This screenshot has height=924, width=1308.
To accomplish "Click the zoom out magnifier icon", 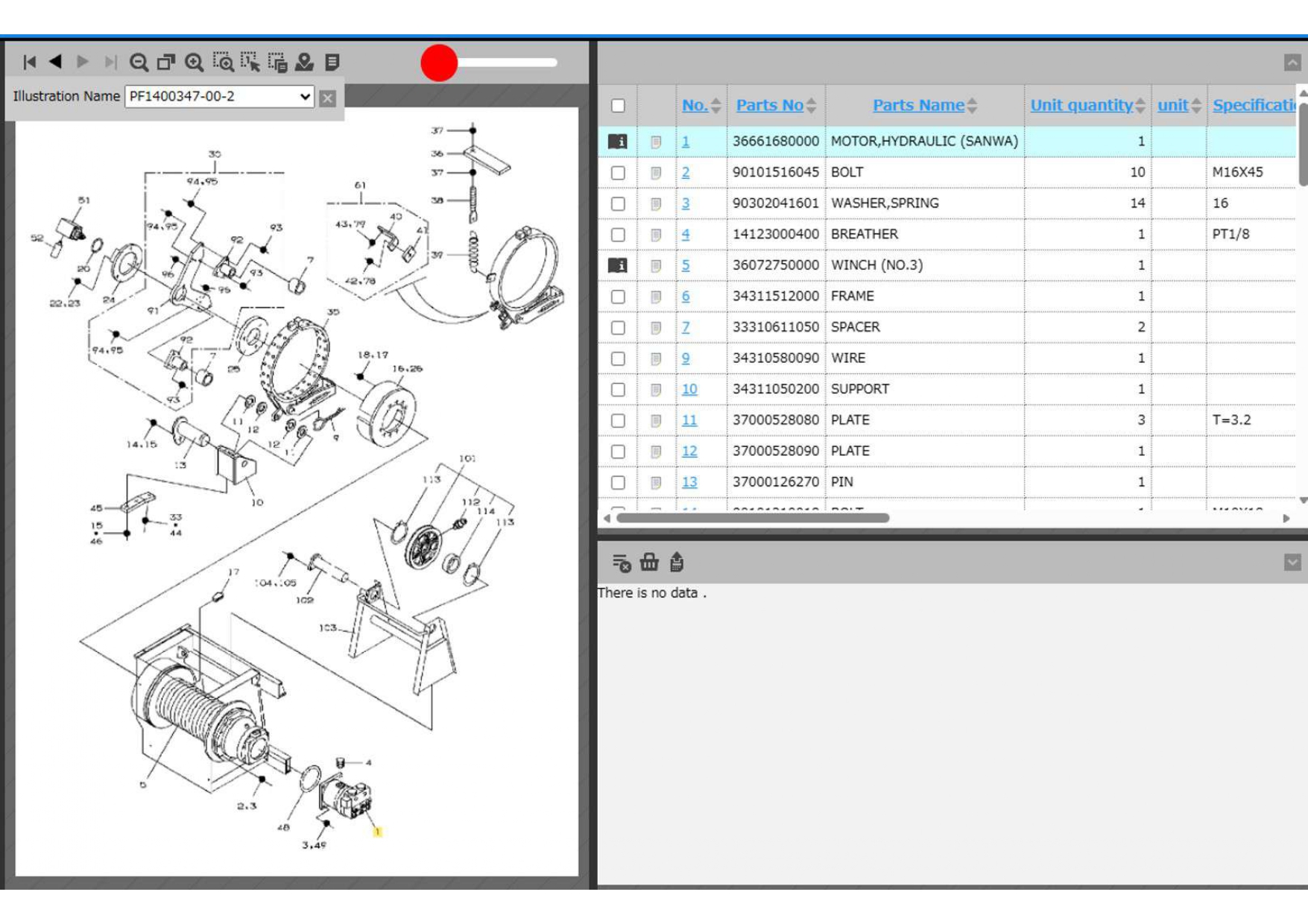I will [138, 63].
